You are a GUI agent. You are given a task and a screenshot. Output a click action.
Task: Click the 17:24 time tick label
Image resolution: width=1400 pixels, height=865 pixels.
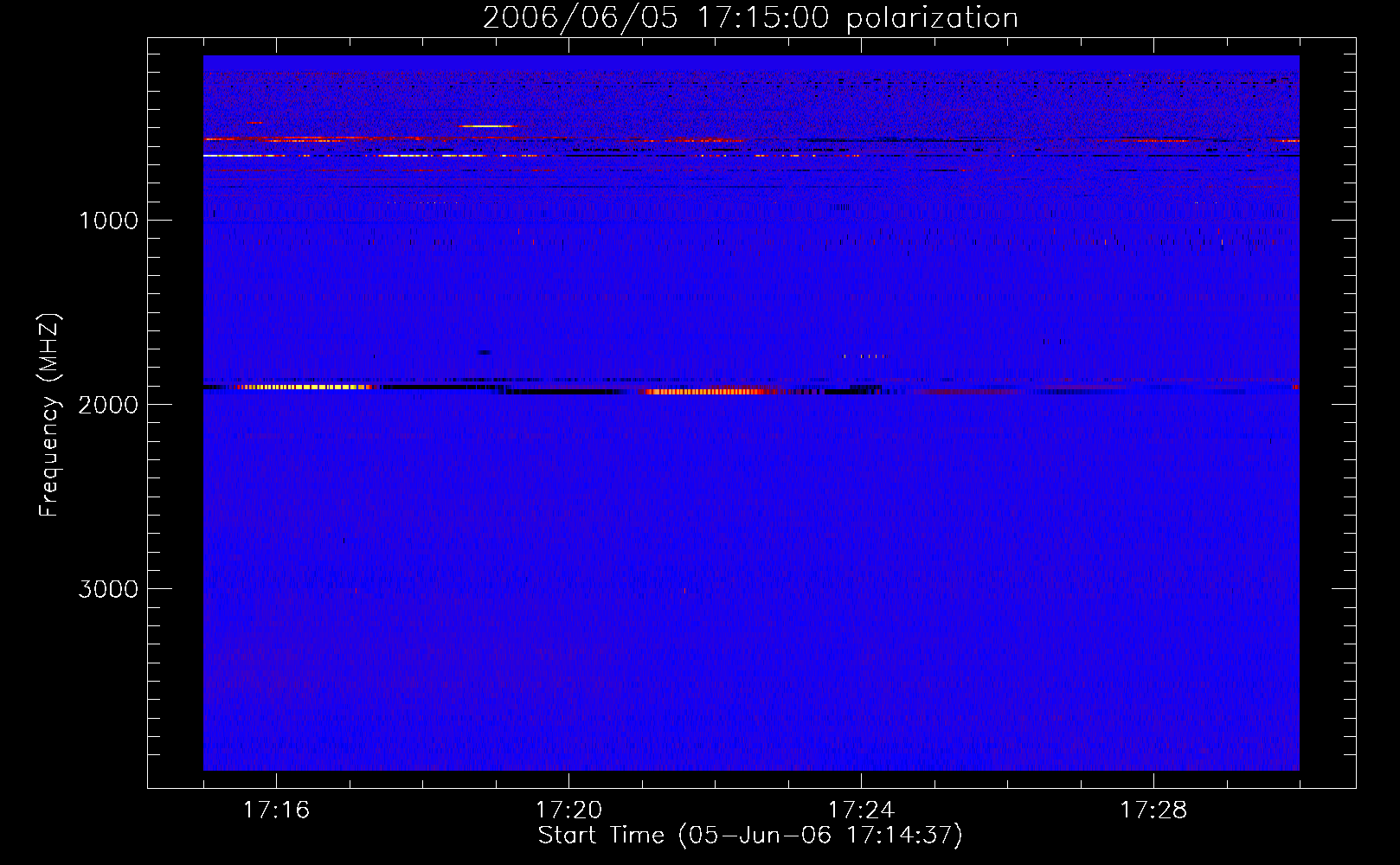pyautogui.click(x=861, y=810)
